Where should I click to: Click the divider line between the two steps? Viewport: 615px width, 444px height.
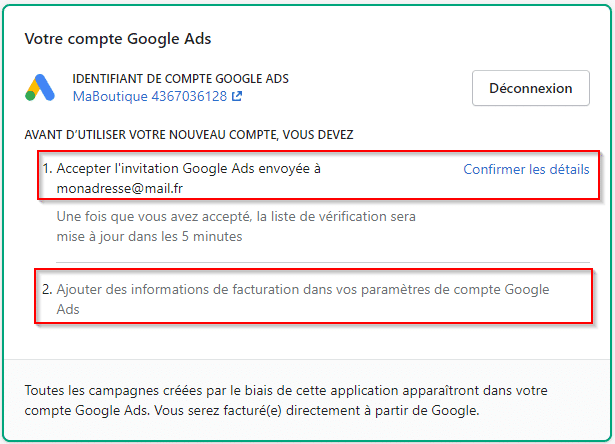320,262
